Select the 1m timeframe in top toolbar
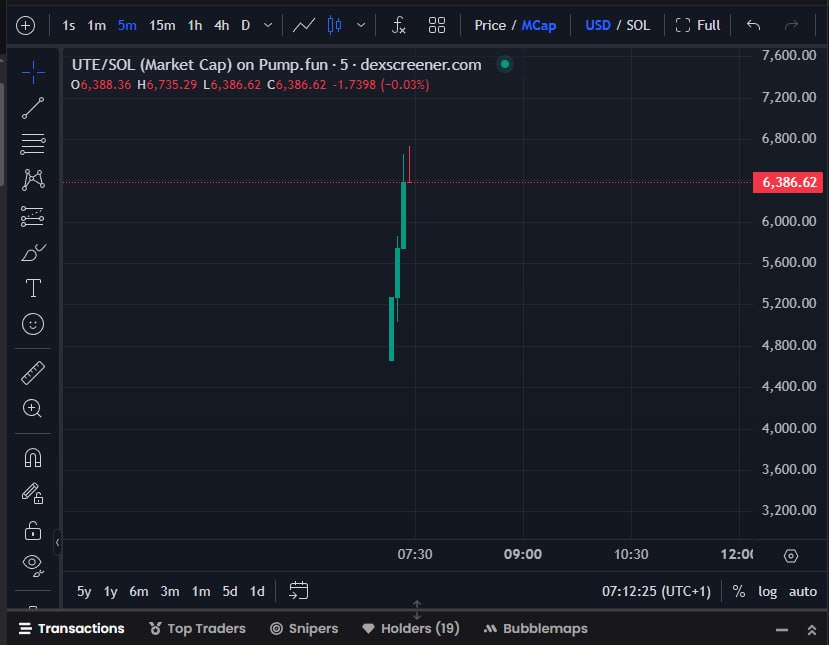The height and width of the screenshot is (645, 829). pyautogui.click(x=97, y=25)
